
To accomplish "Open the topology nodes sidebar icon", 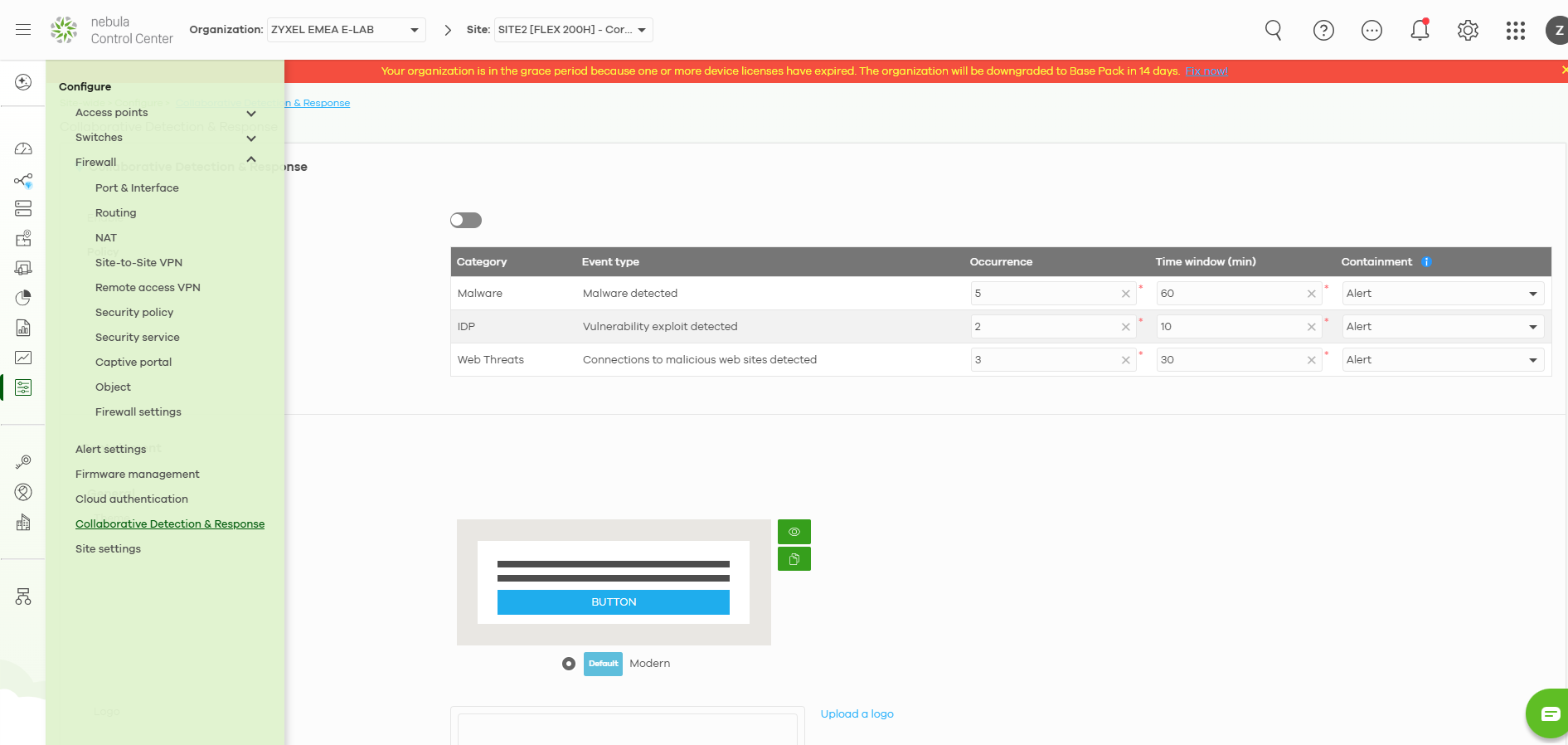I will [x=23, y=180].
